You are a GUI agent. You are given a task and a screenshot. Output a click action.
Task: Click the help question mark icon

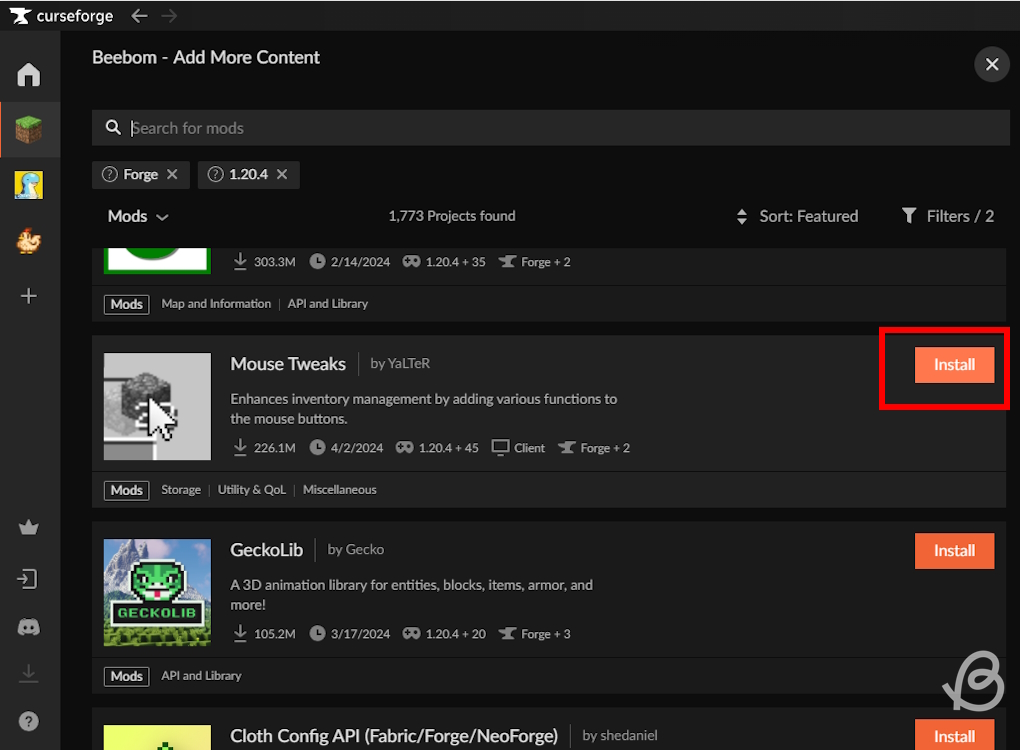point(29,721)
